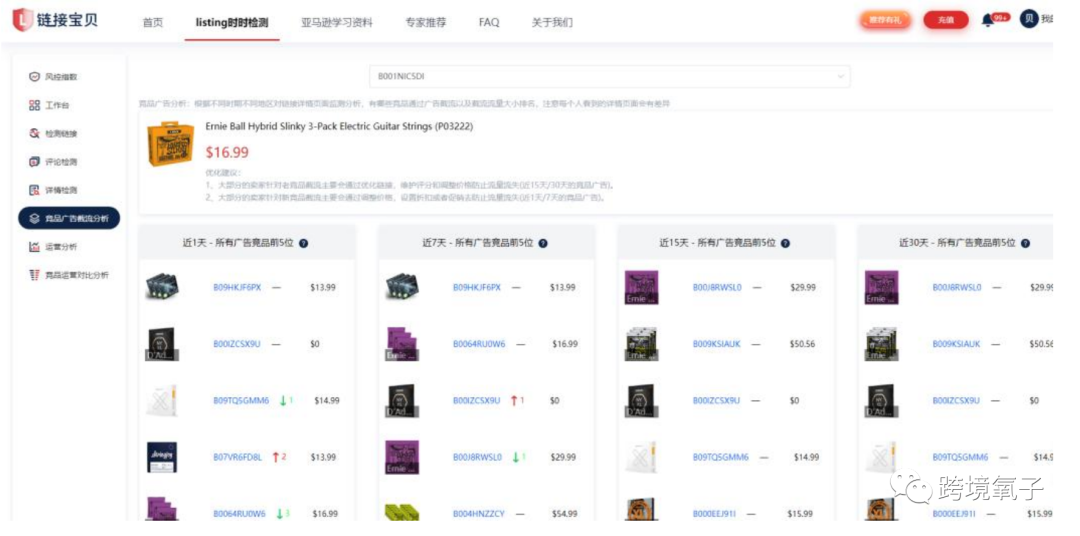Open B000EEJ91I link in 近15天 column
Image resolution: width=1080 pixels, height=536 pixels.
click(x=714, y=513)
